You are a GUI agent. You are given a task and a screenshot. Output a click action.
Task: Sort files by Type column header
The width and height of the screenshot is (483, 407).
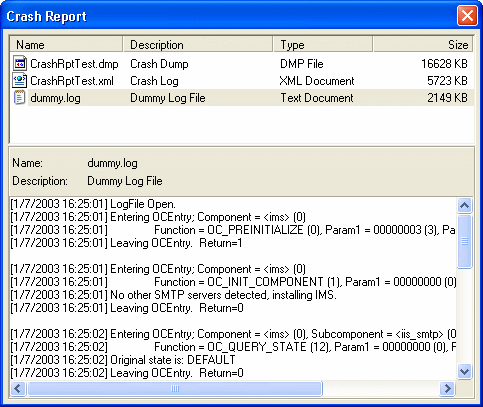[x=323, y=44]
